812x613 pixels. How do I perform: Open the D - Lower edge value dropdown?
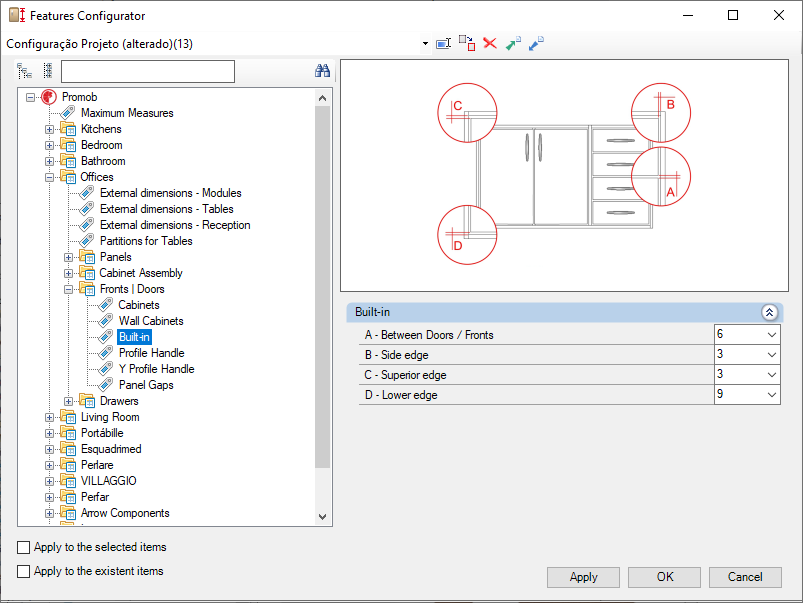click(772, 395)
